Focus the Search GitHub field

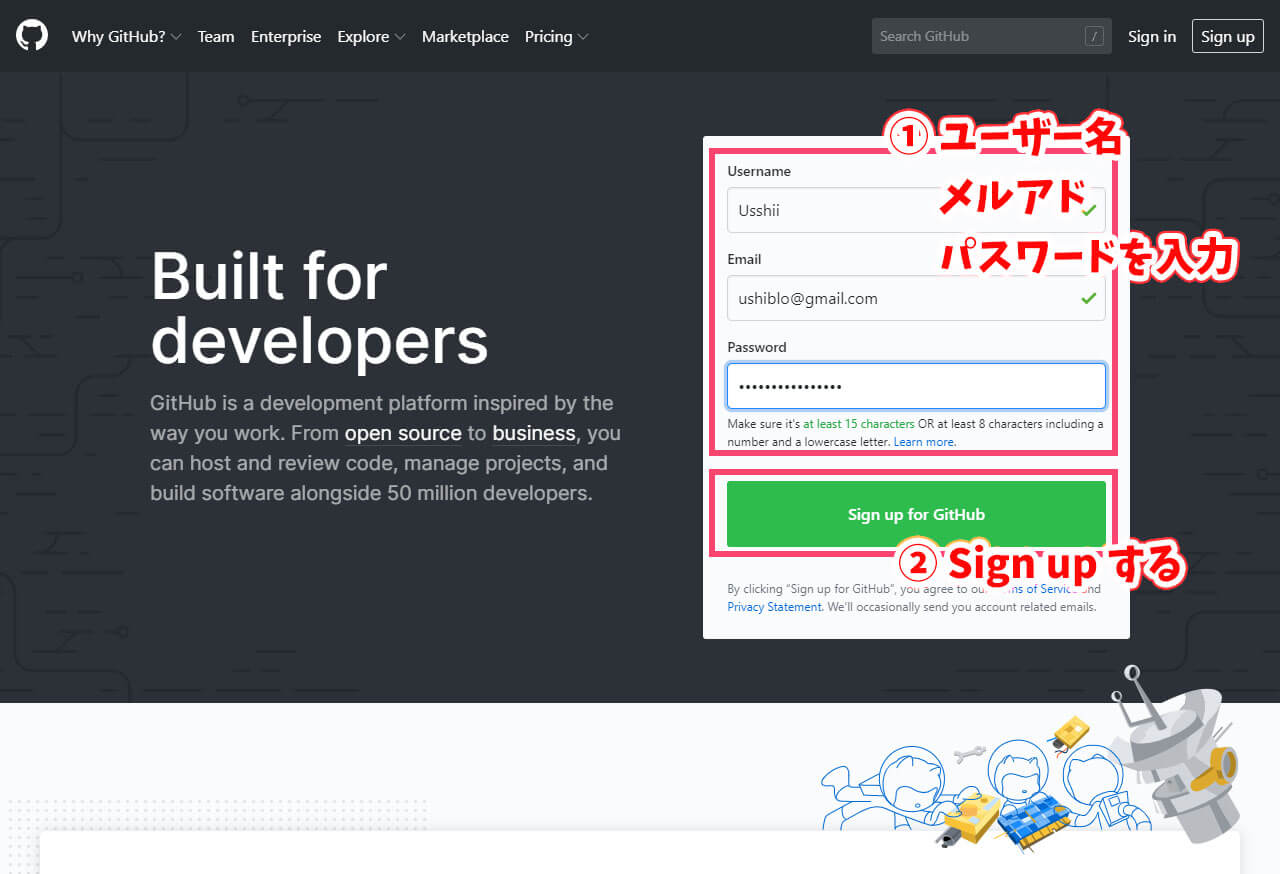tap(991, 36)
